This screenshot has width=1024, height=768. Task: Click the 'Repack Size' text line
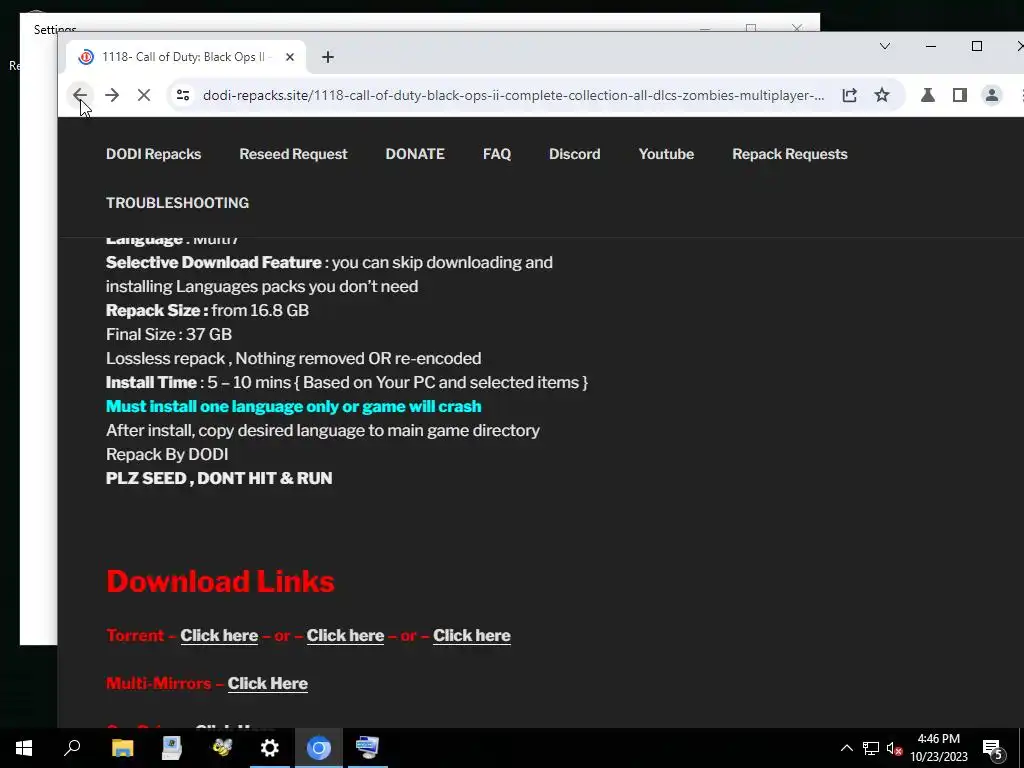207,310
